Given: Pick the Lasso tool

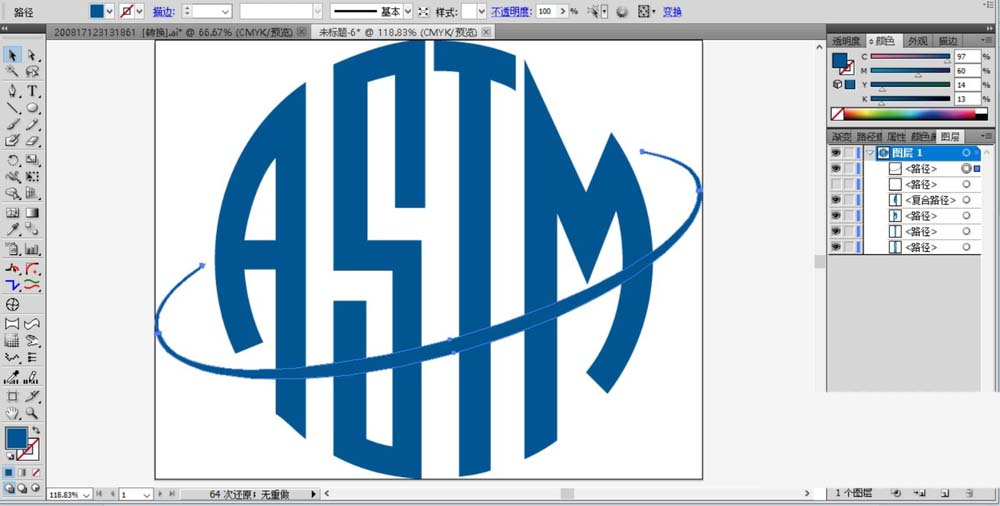Looking at the screenshot, I should pos(33,71).
